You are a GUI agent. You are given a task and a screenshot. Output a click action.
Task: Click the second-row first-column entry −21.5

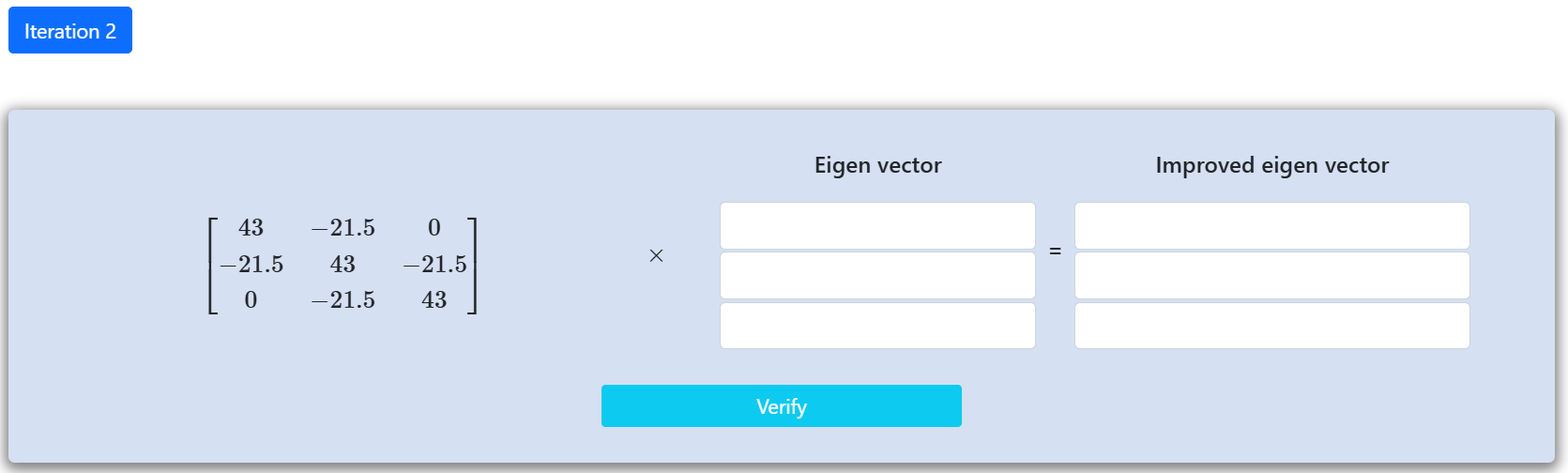click(251, 264)
